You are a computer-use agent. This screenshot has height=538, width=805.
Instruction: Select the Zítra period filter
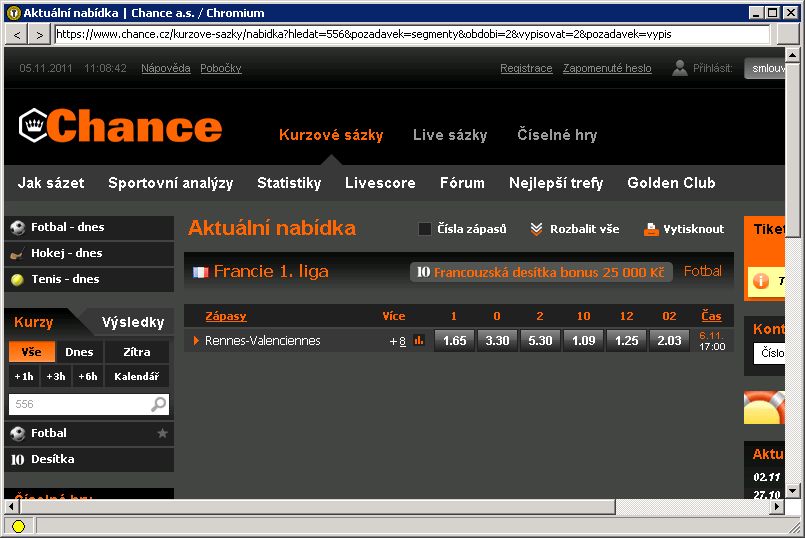click(137, 352)
